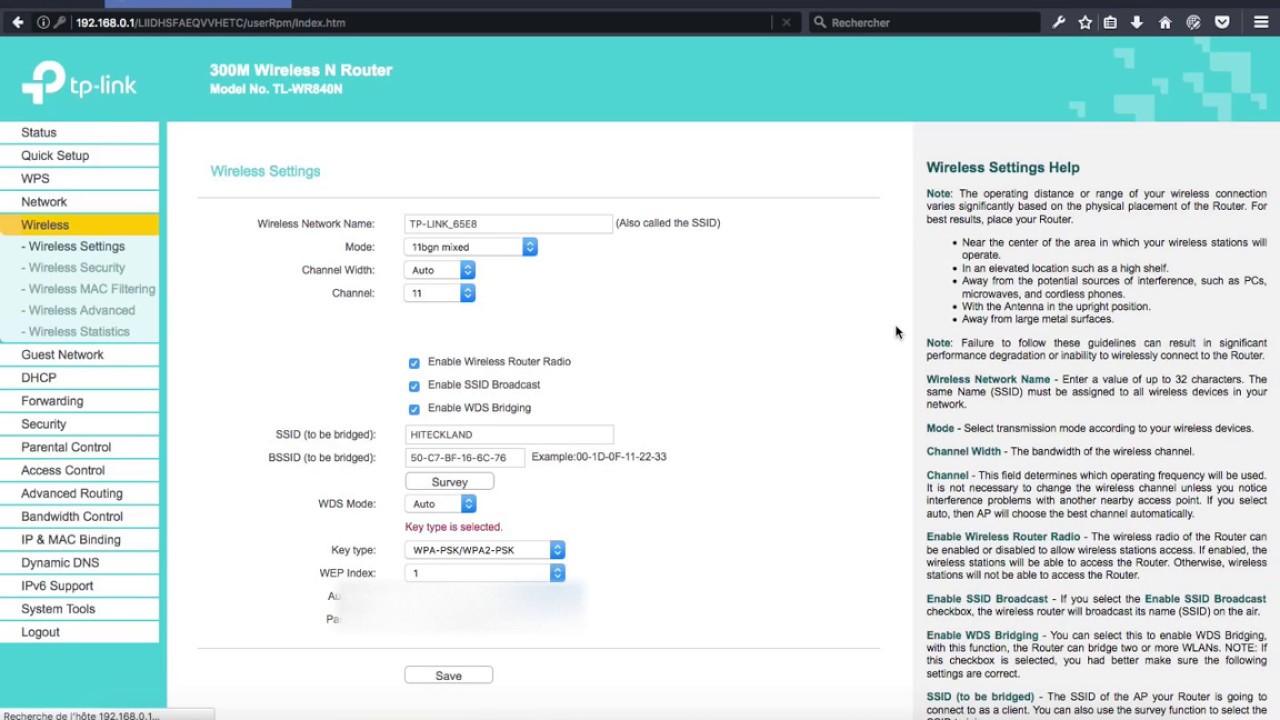Show bookmarks list icon in toolbar
The height and width of the screenshot is (720, 1280).
(x=1110, y=22)
